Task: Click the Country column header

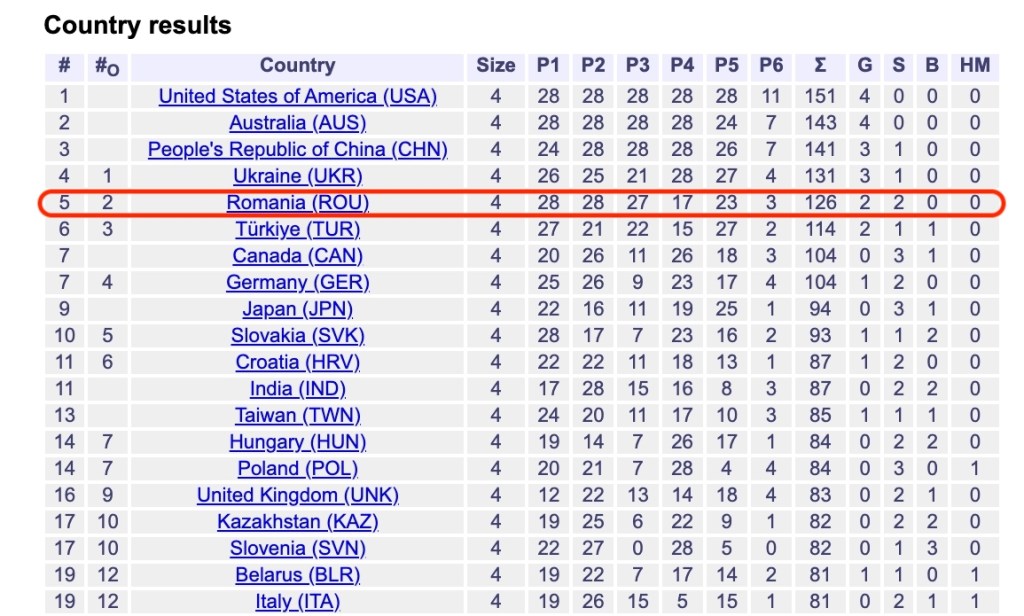Action: coord(297,66)
